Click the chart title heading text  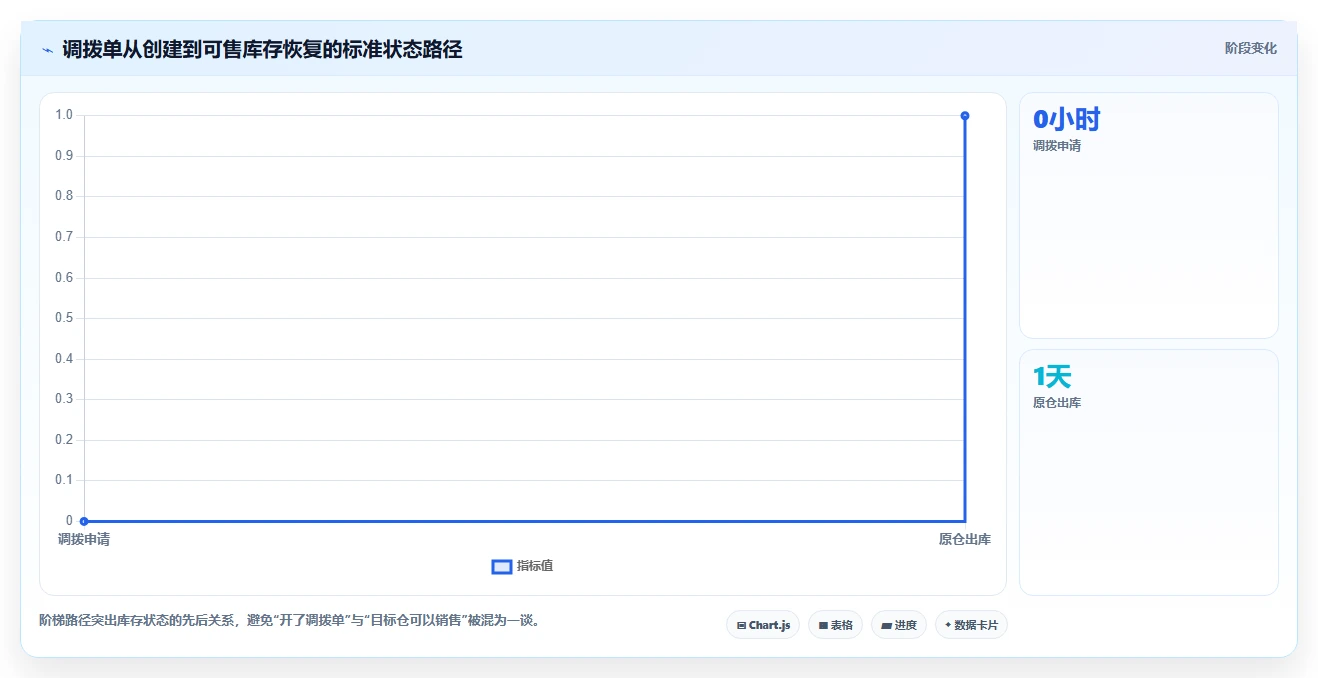tap(262, 50)
